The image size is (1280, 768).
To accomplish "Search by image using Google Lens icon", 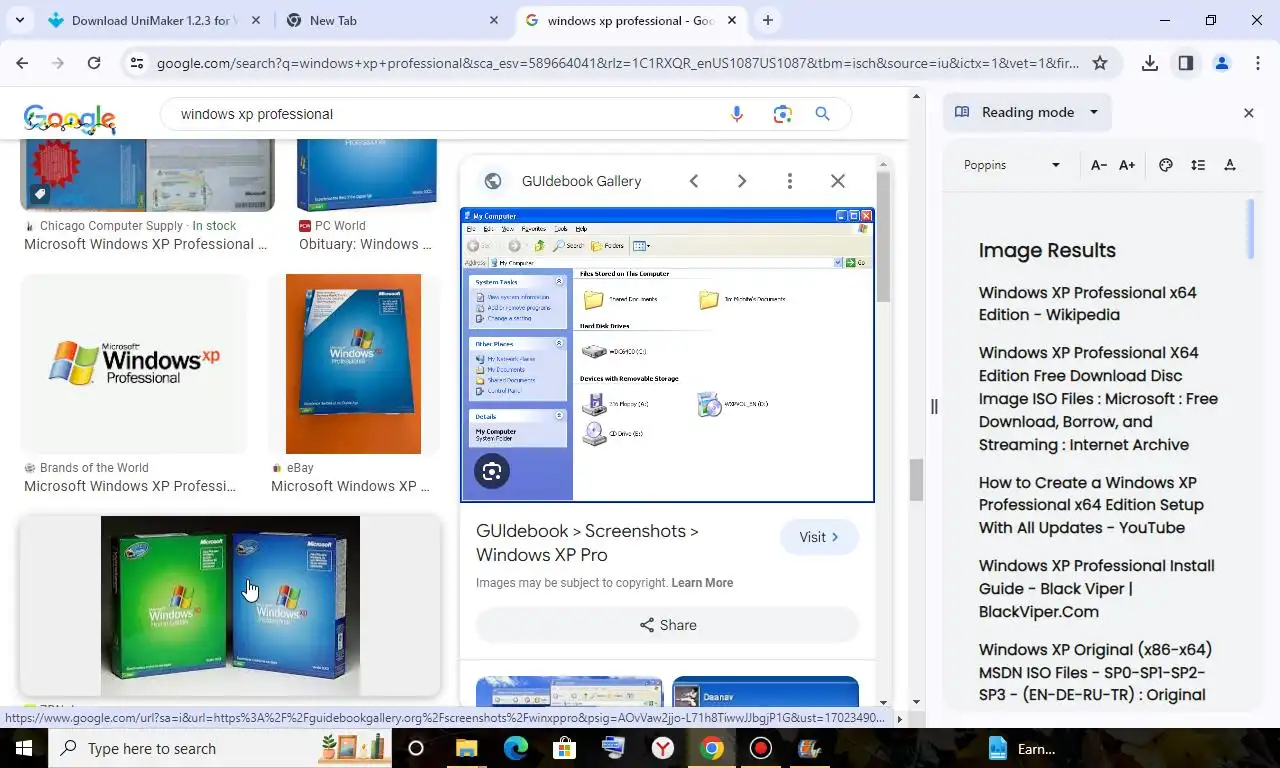I will [783, 114].
